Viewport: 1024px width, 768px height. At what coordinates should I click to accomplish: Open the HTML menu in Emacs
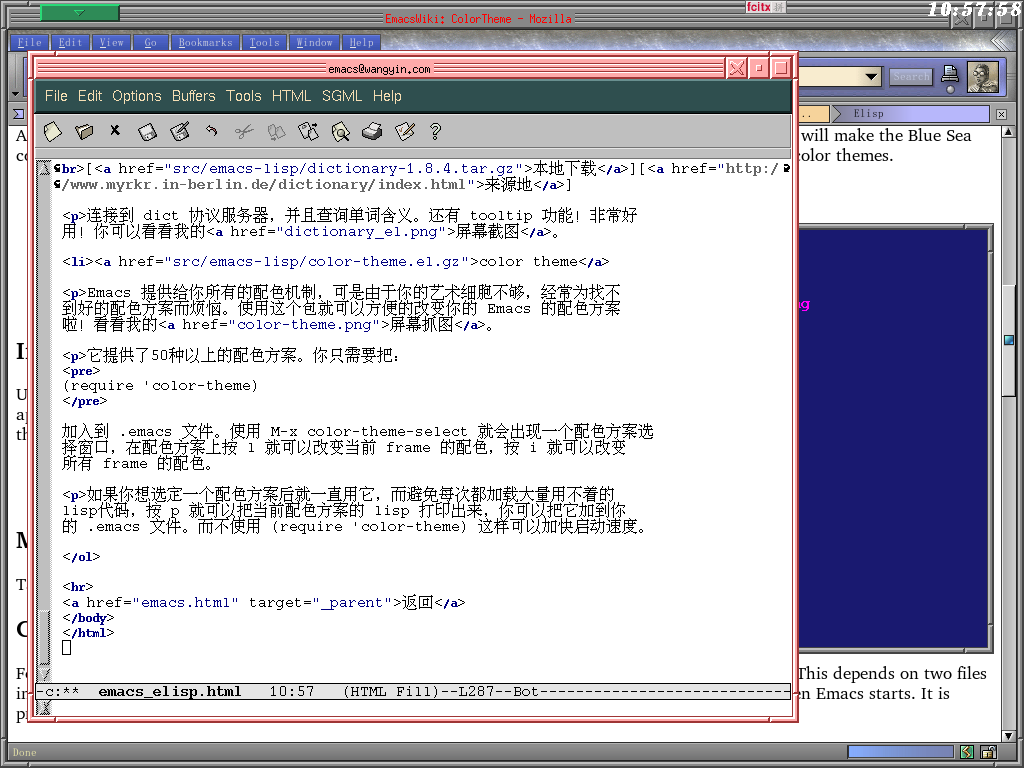[291, 96]
